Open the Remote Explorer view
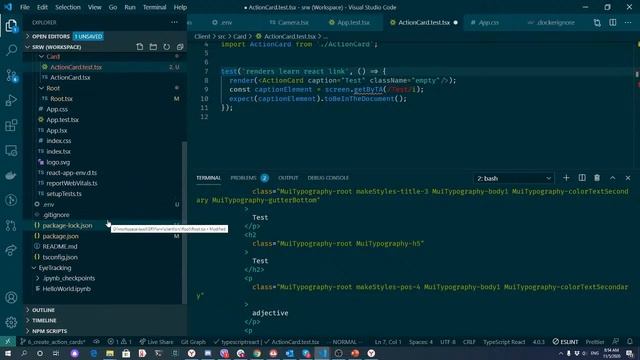640x360 pixels. (x=11, y=151)
